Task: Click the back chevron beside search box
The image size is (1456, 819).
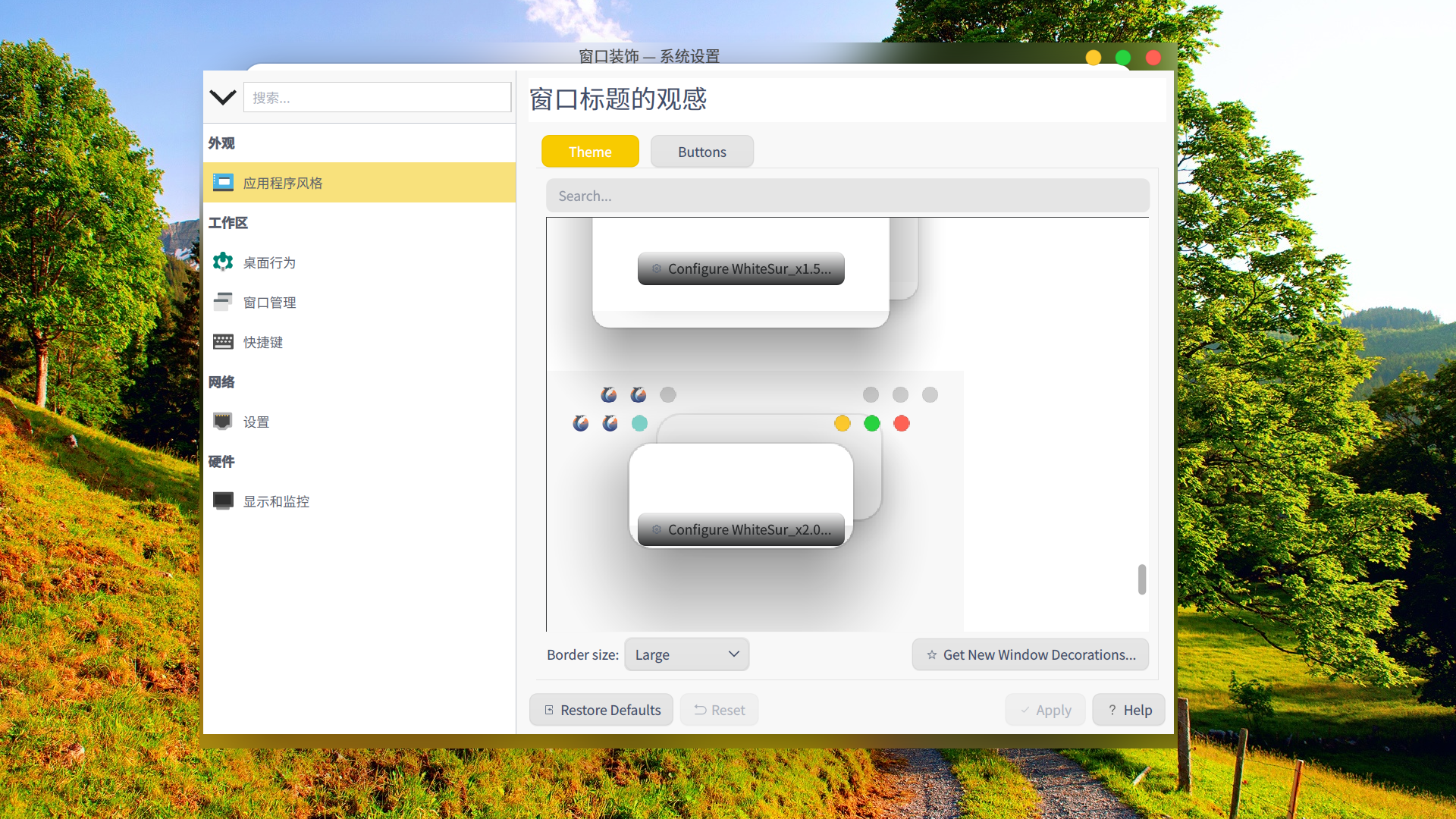Action: click(222, 98)
